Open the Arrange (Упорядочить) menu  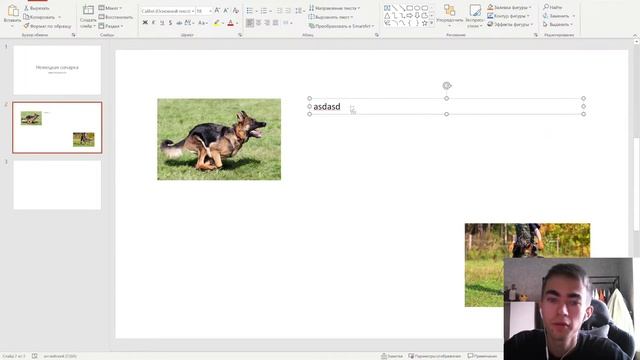(449, 16)
